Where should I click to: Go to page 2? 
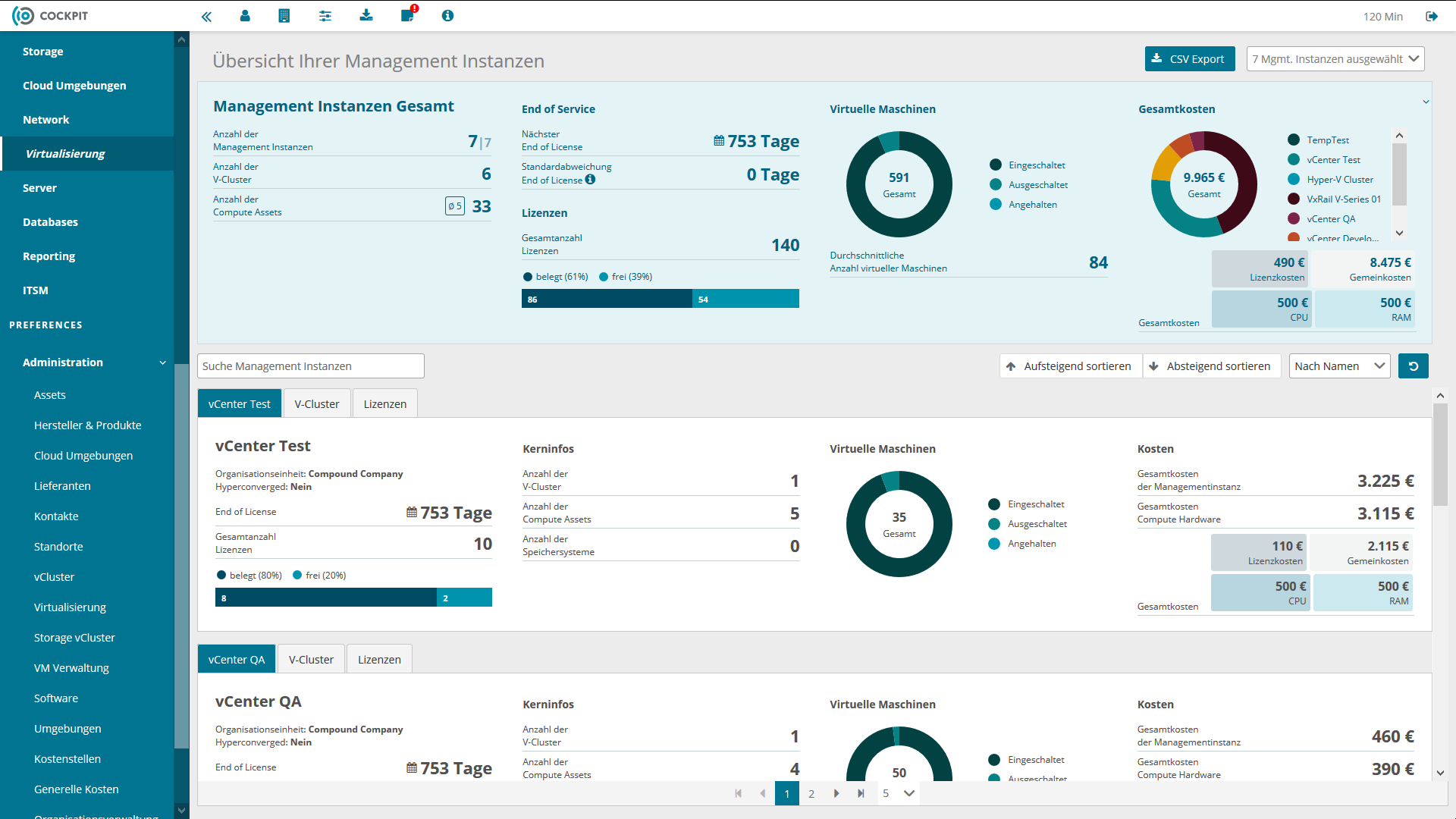[811, 794]
